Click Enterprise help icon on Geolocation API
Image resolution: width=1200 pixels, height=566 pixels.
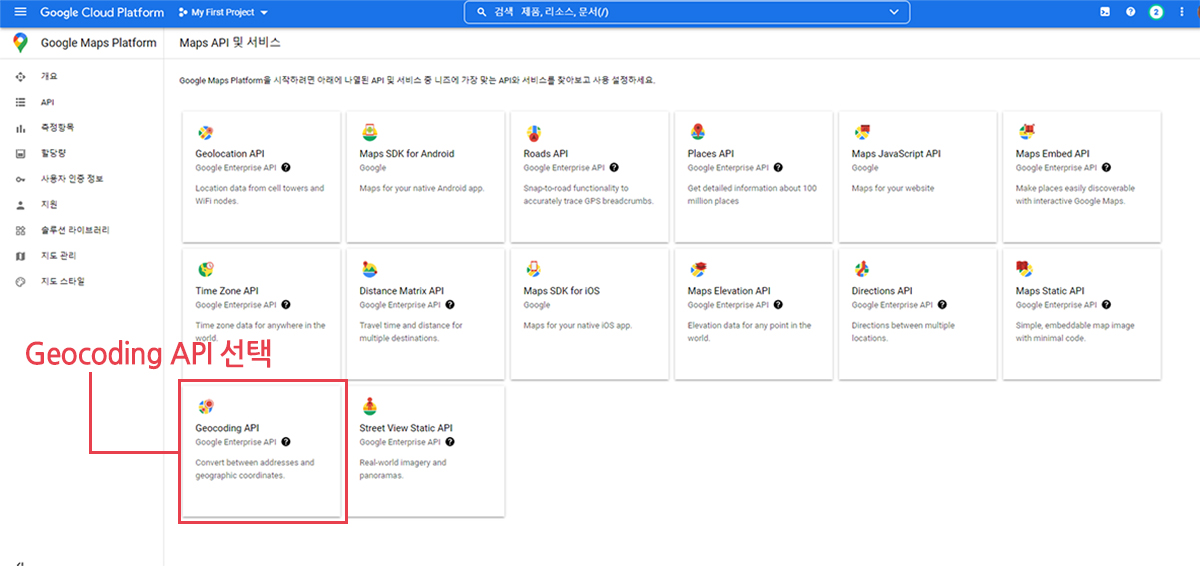tap(286, 168)
